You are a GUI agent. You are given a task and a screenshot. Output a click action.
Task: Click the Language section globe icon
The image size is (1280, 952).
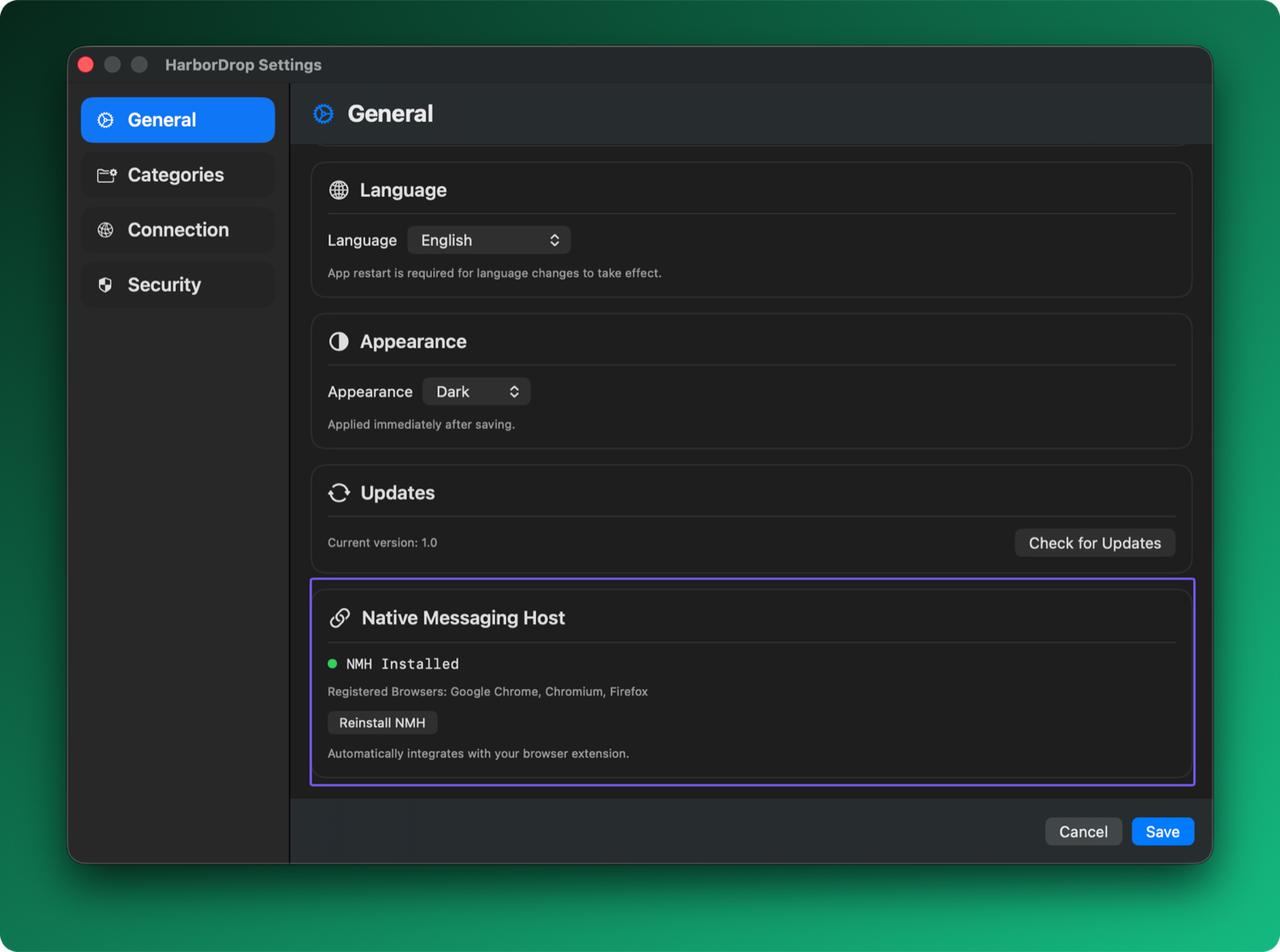tap(339, 190)
